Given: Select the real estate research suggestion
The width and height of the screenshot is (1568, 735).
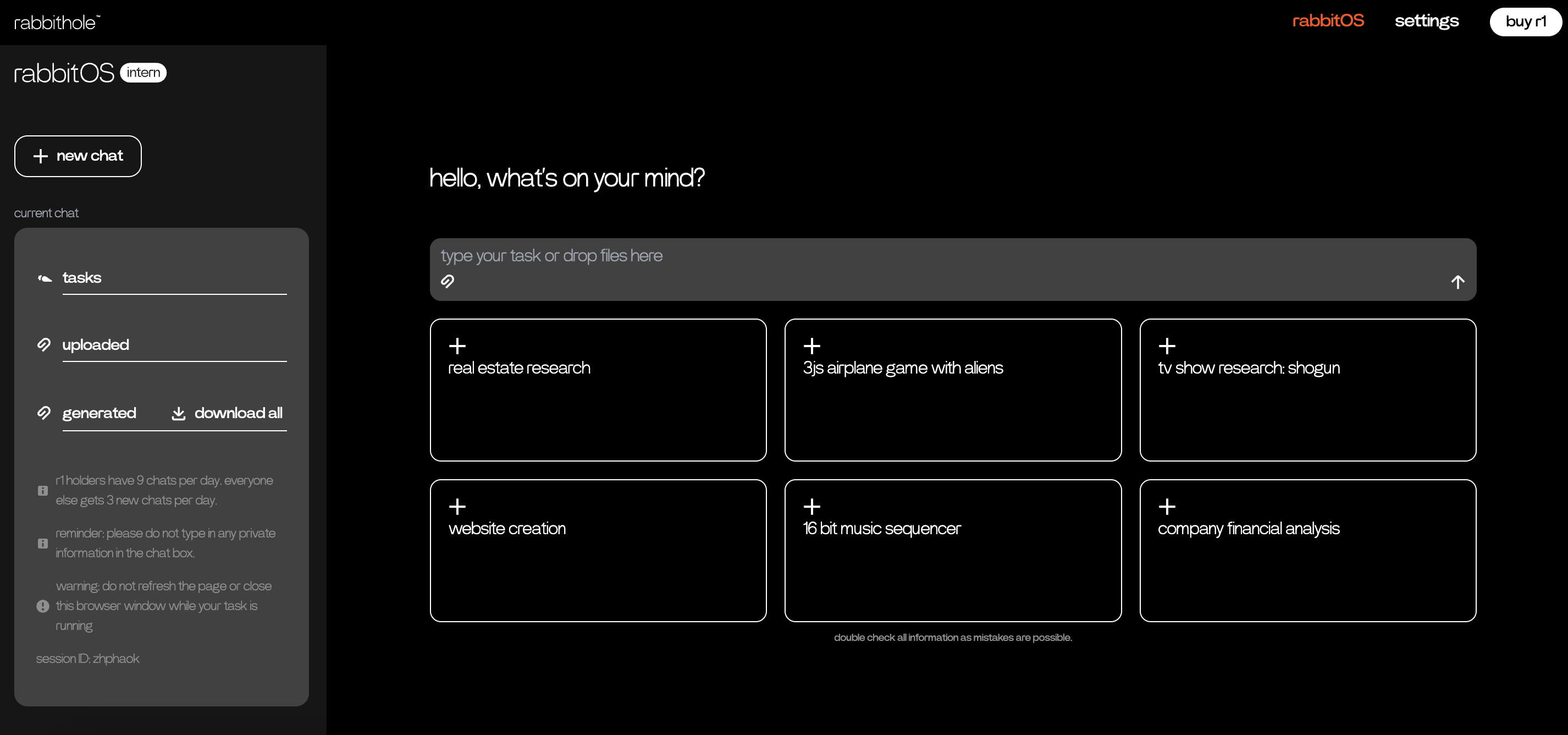Looking at the screenshot, I should click(598, 390).
